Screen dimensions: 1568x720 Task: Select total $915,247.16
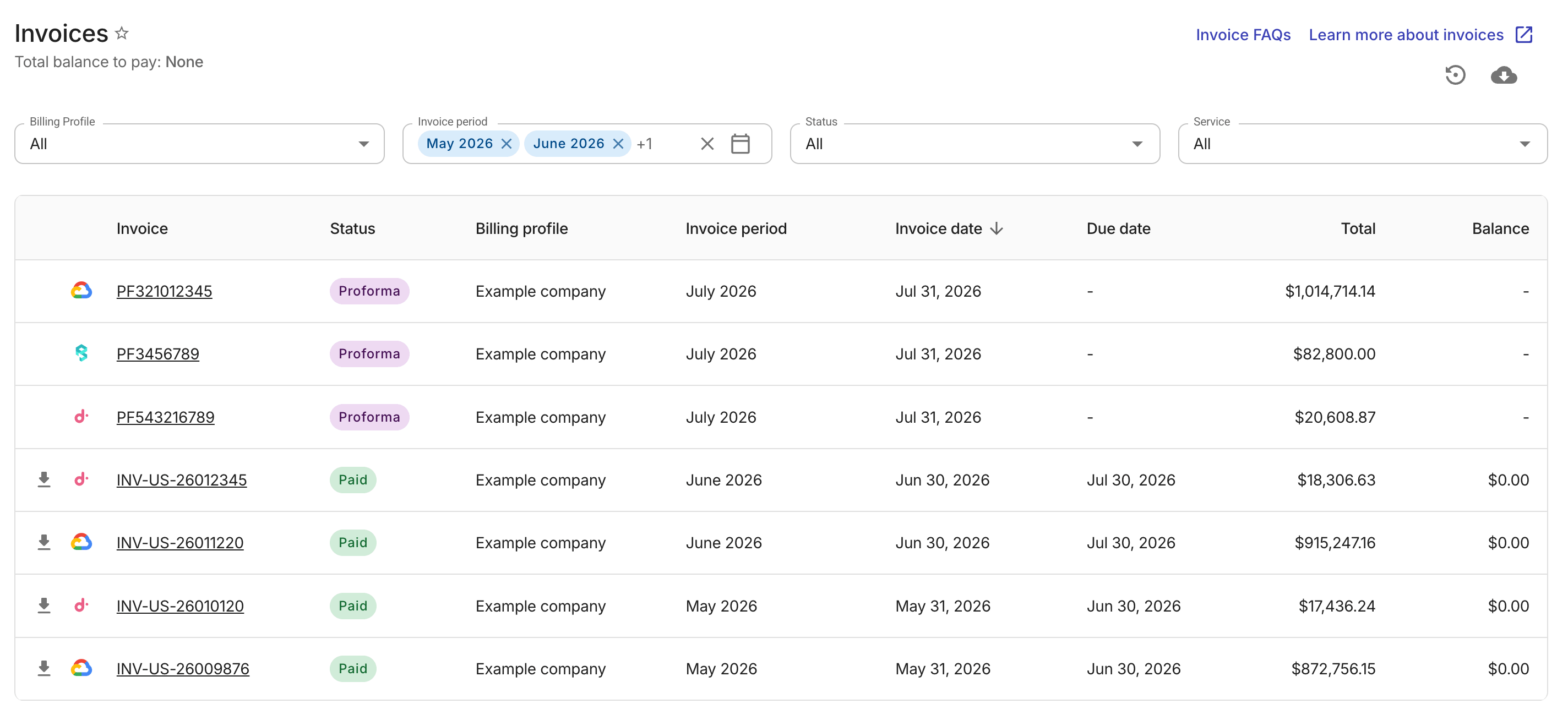tap(1335, 542)
